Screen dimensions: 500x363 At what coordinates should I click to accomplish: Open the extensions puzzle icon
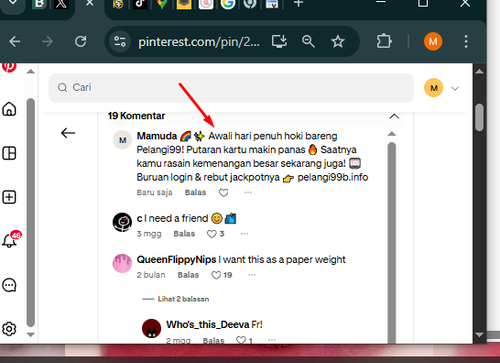coord(384,41)
